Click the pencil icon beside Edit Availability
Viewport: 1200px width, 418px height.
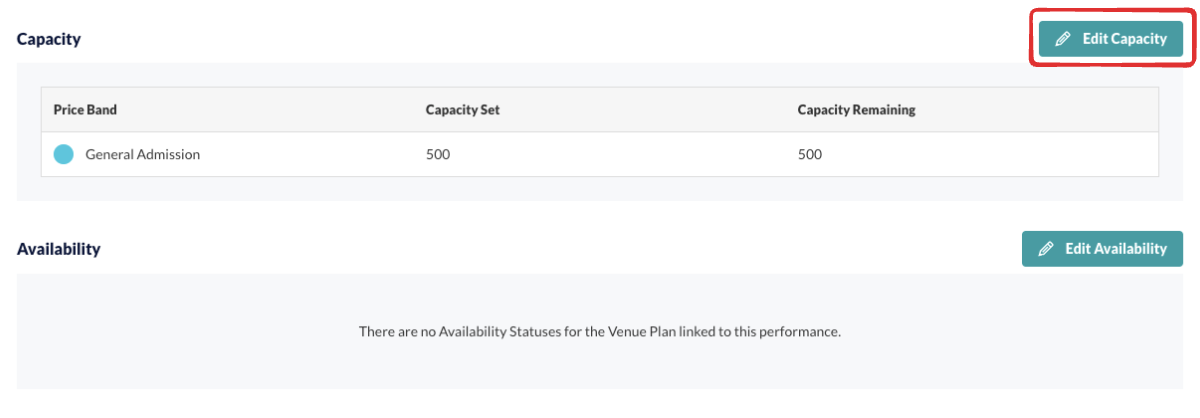(x=1046, y=249)
